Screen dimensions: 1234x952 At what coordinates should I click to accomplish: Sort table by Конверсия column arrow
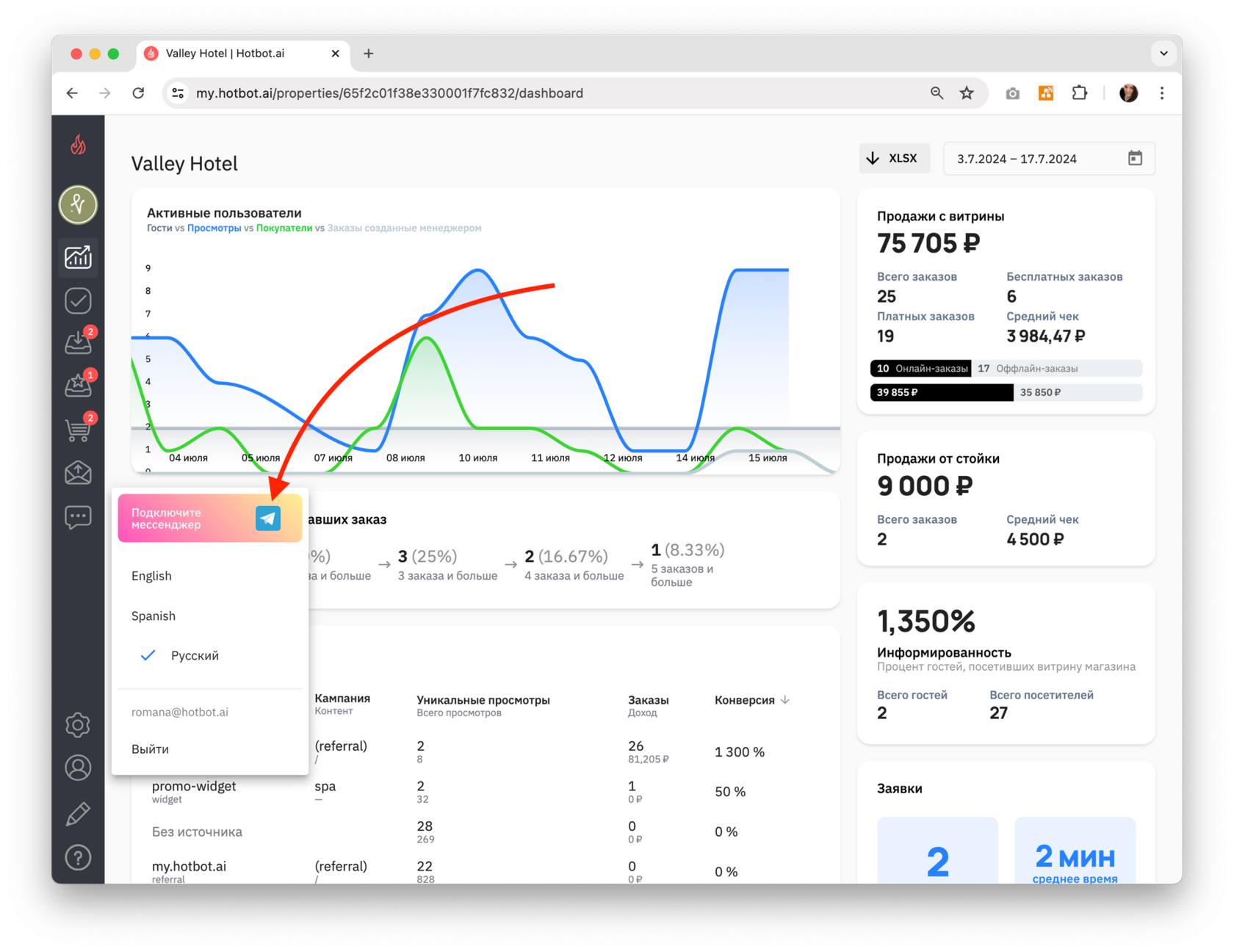[785, 700]
